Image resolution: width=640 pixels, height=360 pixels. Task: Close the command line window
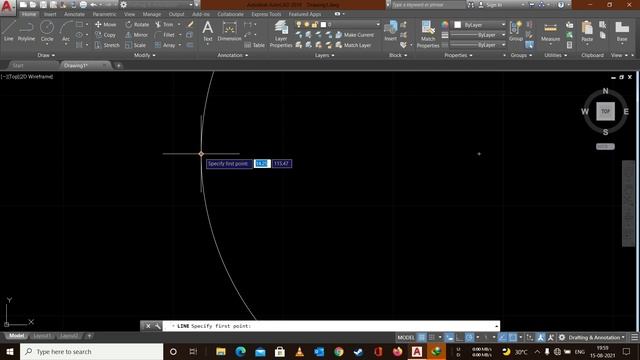148,326
